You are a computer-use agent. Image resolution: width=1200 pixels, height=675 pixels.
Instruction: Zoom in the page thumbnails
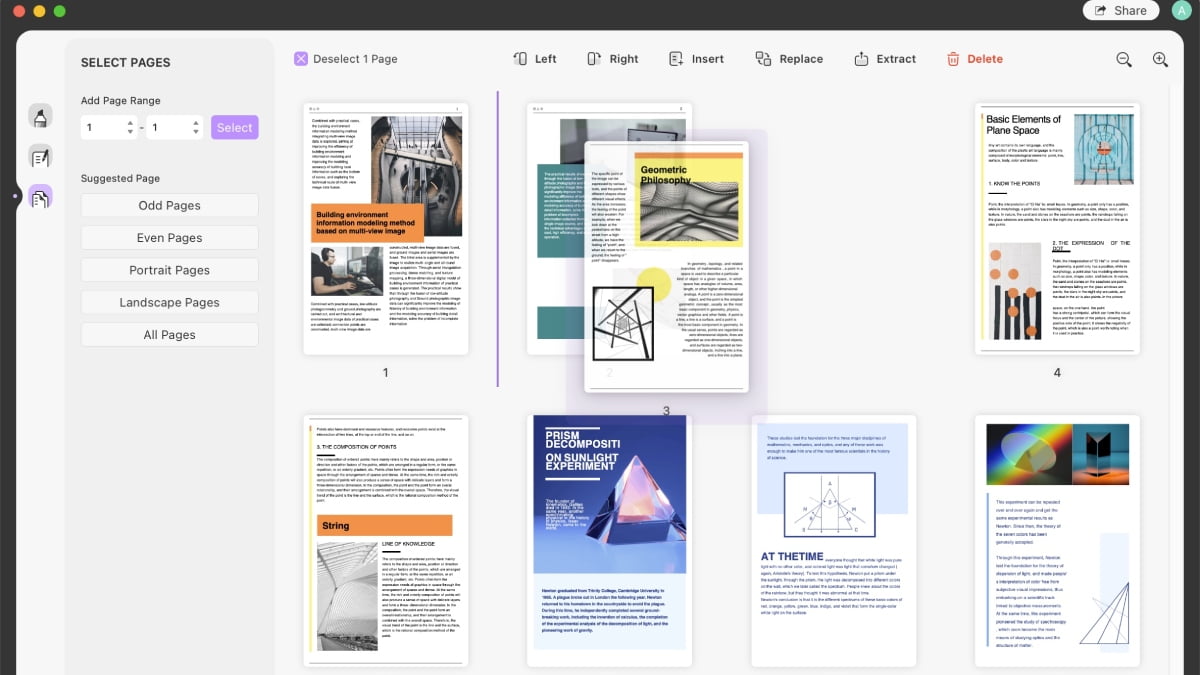1160,60
